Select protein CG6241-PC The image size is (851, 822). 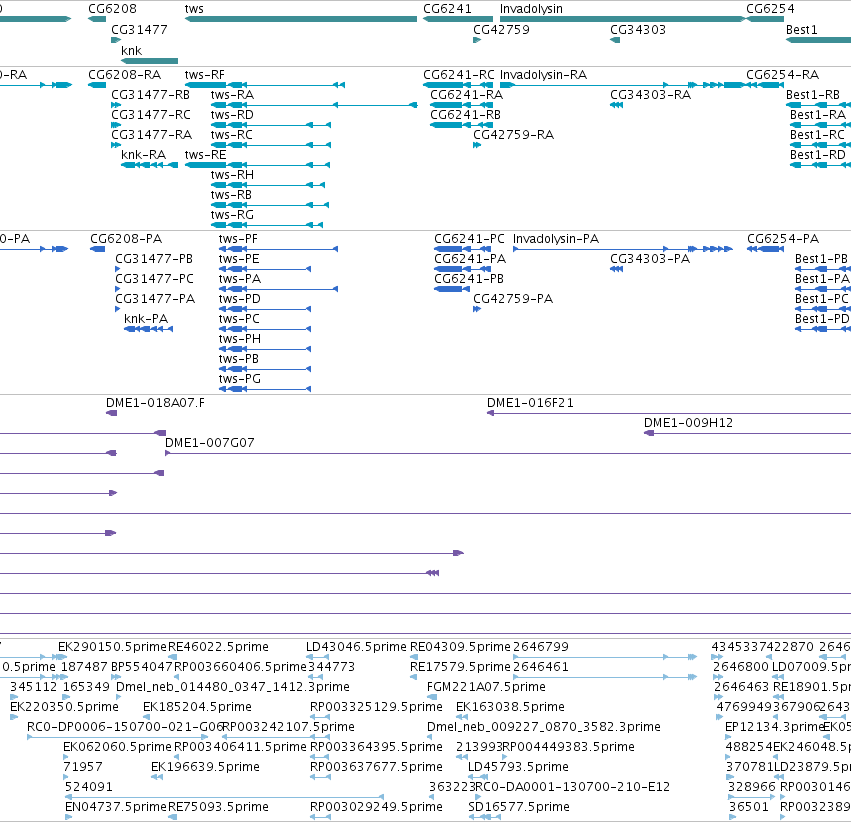coord(463,249)
